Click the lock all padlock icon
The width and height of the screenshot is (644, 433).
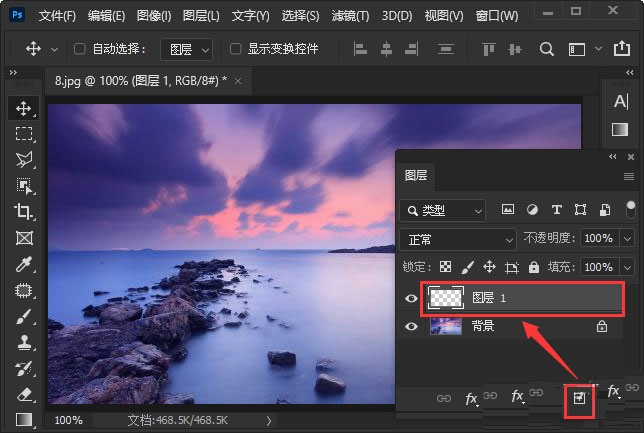pyautogui.click(x=534, y=267)
